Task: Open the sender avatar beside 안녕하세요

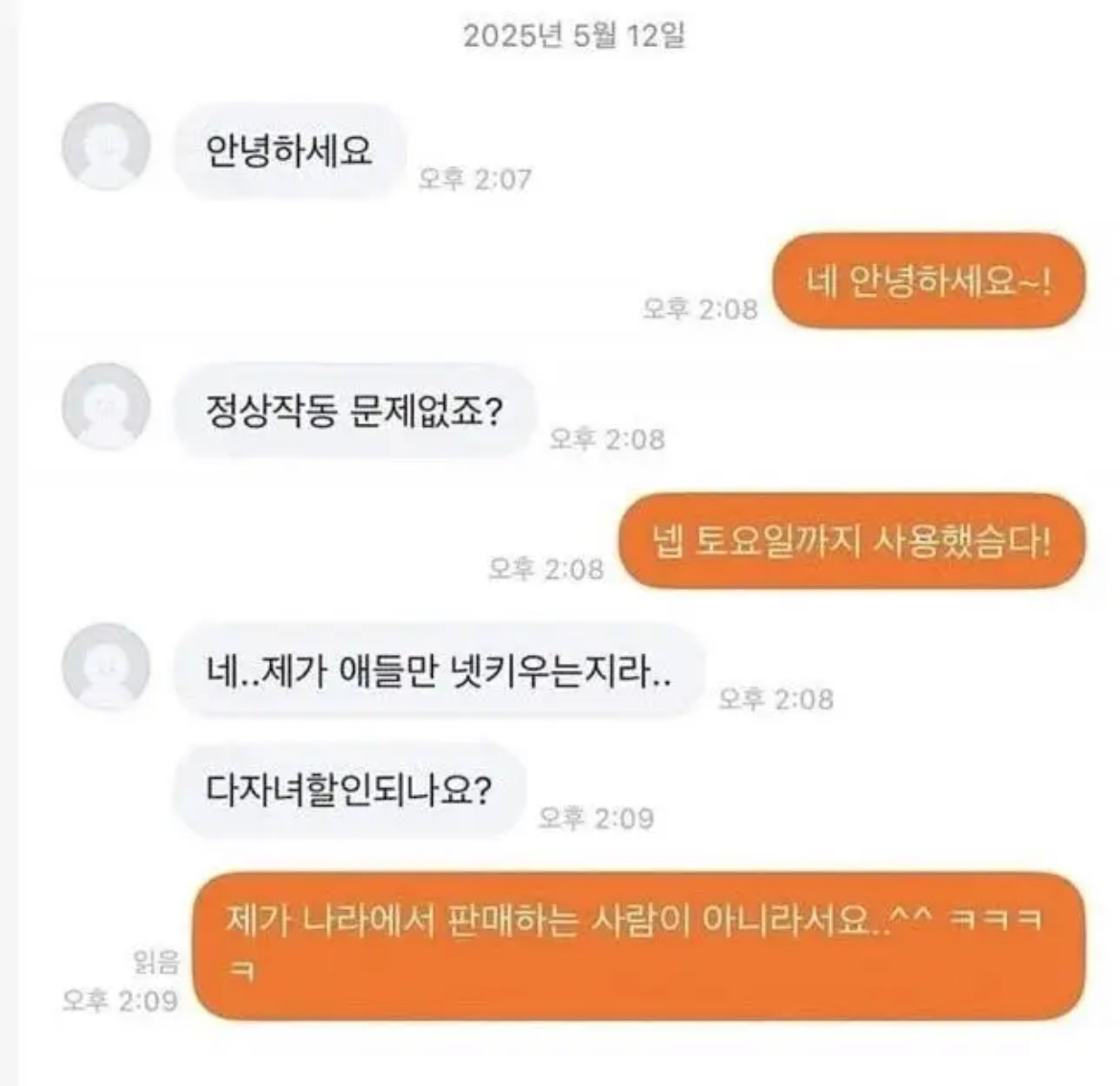Action: (106, 147)
